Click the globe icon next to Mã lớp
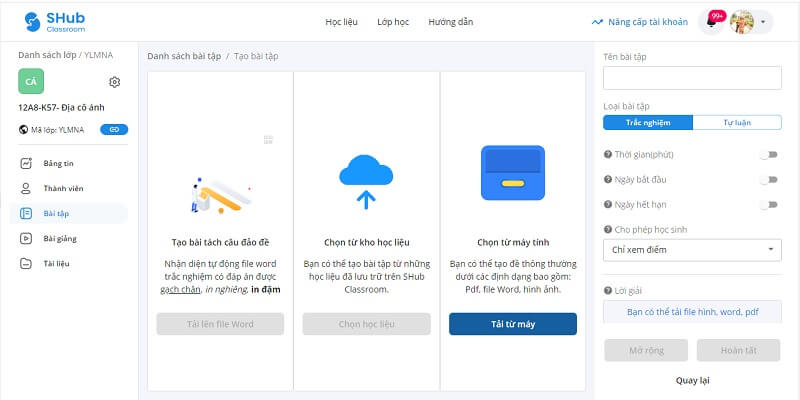This screenshot has width=800, height=400. tap(23, 130)
